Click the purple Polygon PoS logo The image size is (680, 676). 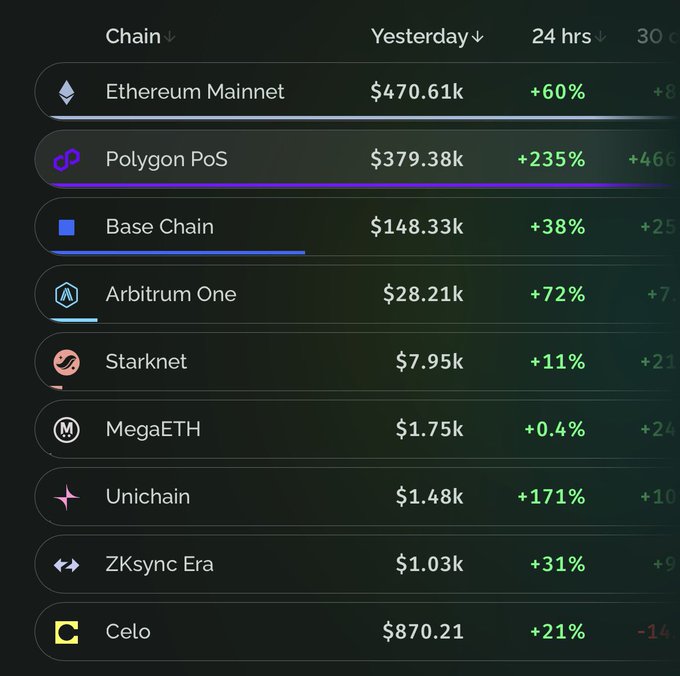66,159
